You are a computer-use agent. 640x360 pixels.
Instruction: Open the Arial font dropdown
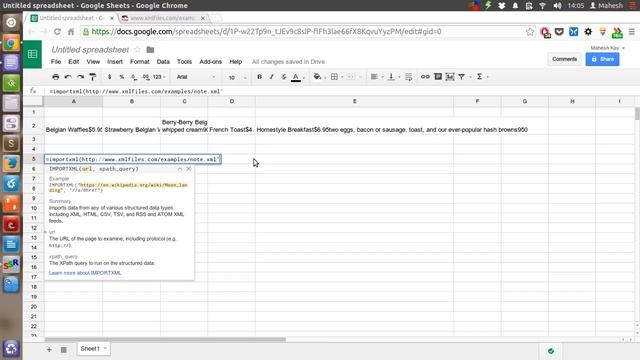pos(196,77)
